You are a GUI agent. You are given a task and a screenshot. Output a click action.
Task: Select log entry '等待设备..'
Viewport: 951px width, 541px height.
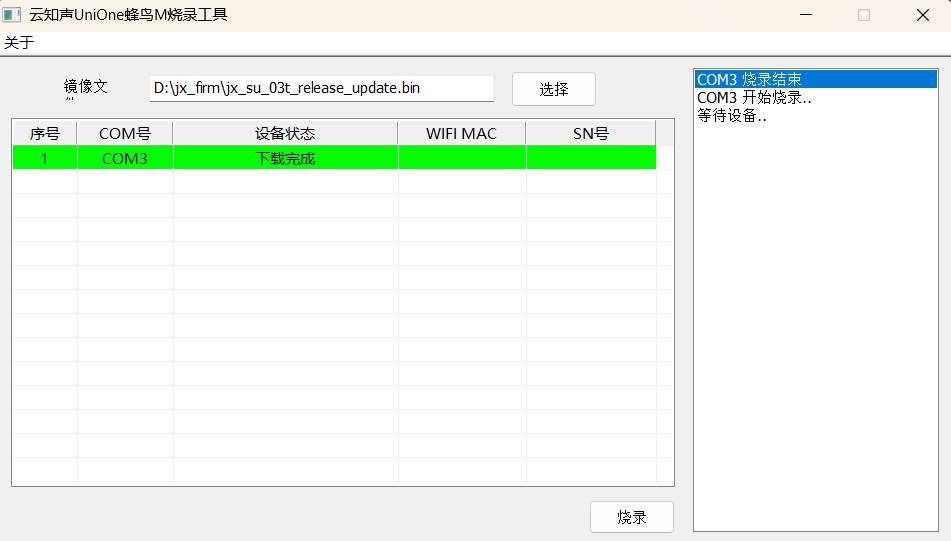click(816, 116)
